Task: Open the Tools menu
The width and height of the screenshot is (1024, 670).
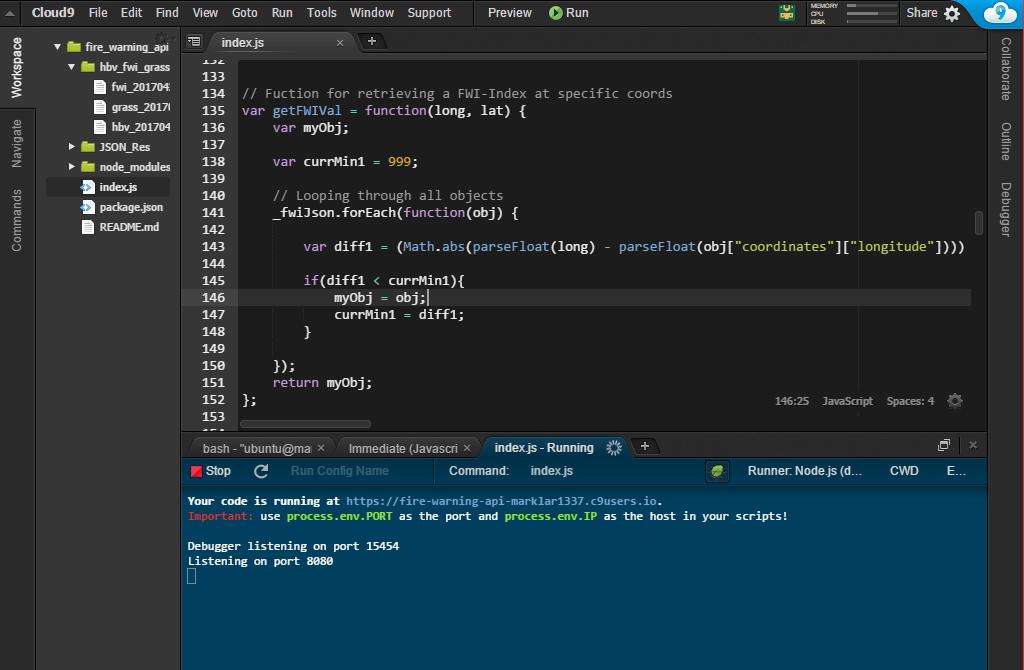Action: tap(322, 12)
